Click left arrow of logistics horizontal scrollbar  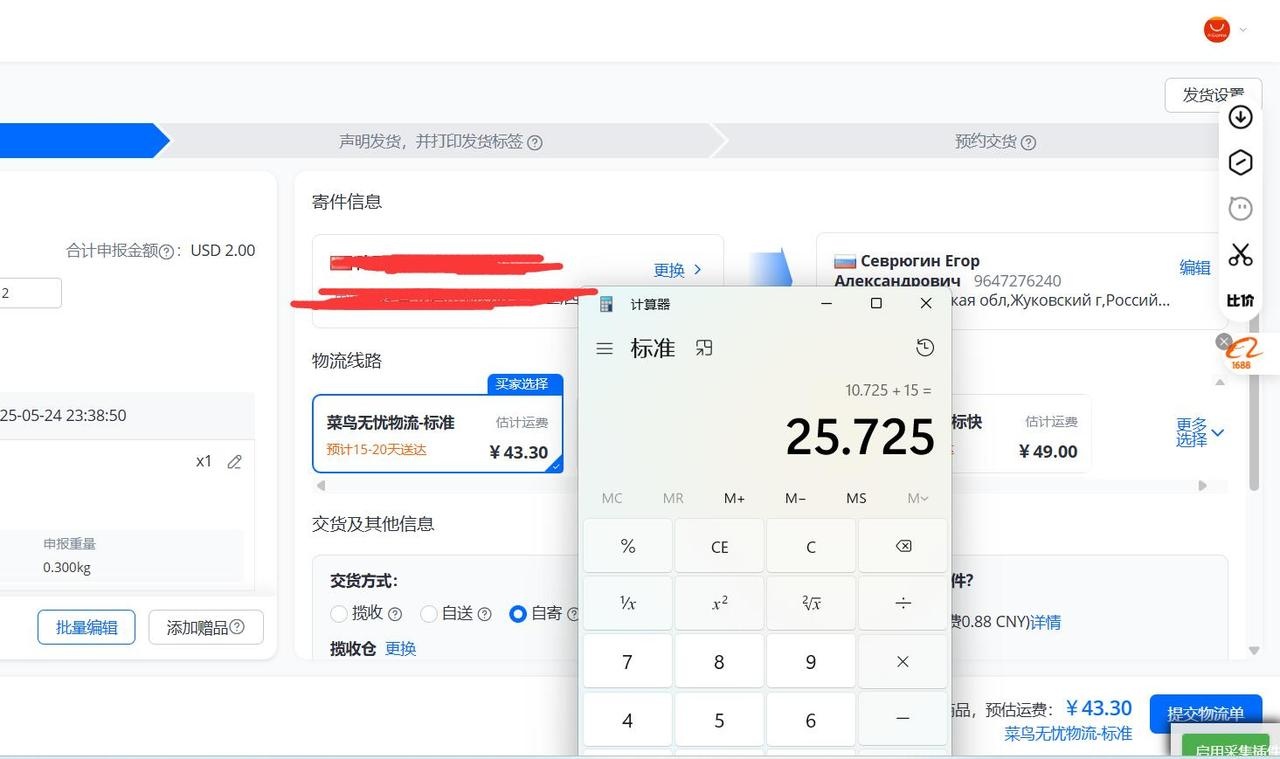point(320,486)
